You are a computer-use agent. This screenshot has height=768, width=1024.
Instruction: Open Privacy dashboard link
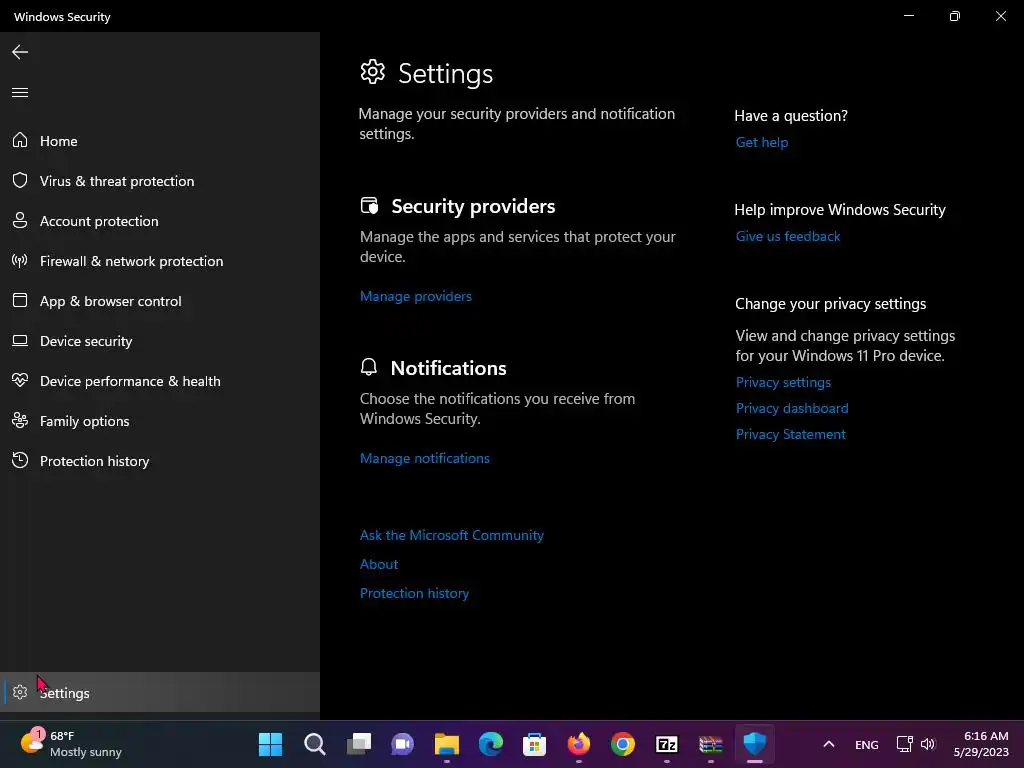(x=792, y=408)
